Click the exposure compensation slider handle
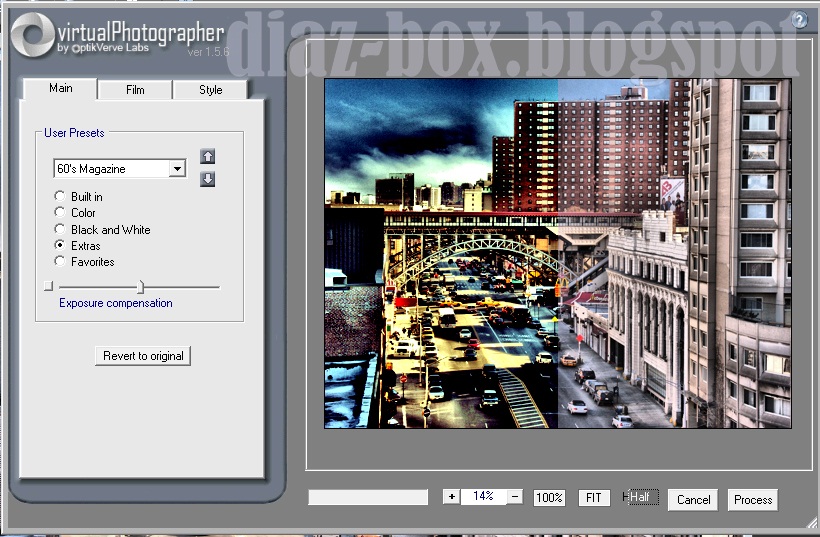 (140, 287)
